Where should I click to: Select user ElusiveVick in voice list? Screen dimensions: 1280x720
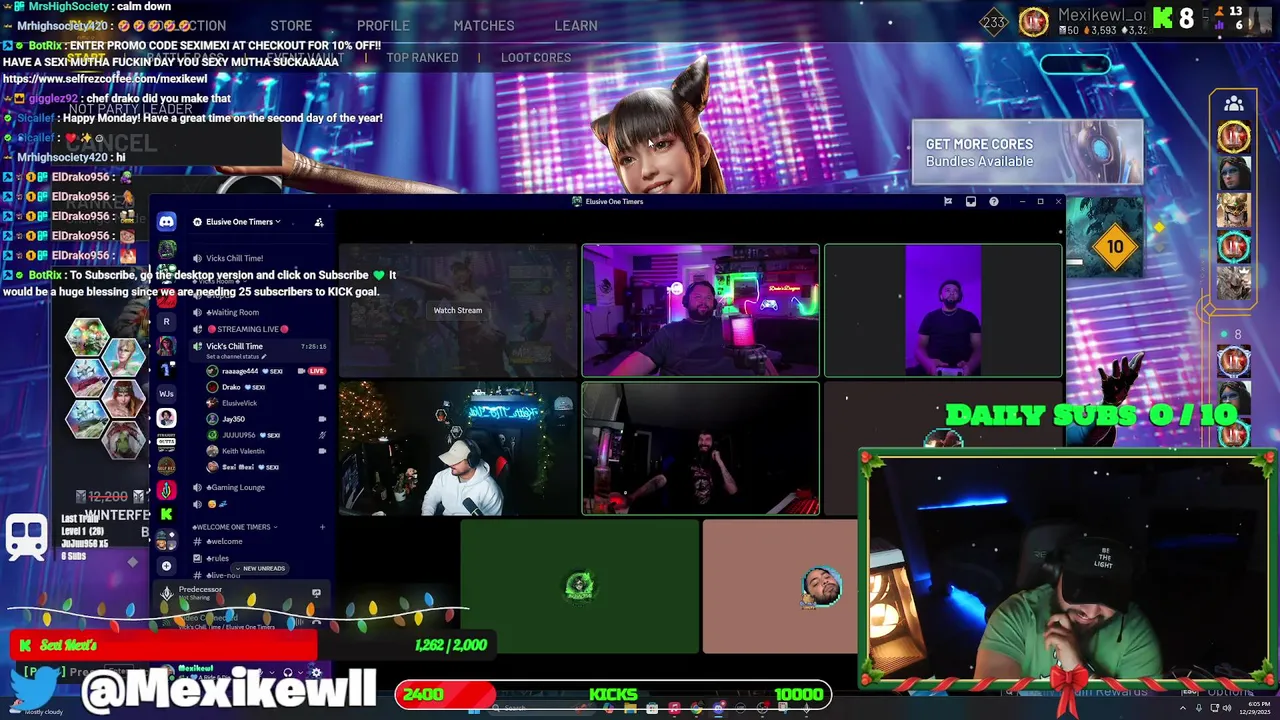coord(238,403)
